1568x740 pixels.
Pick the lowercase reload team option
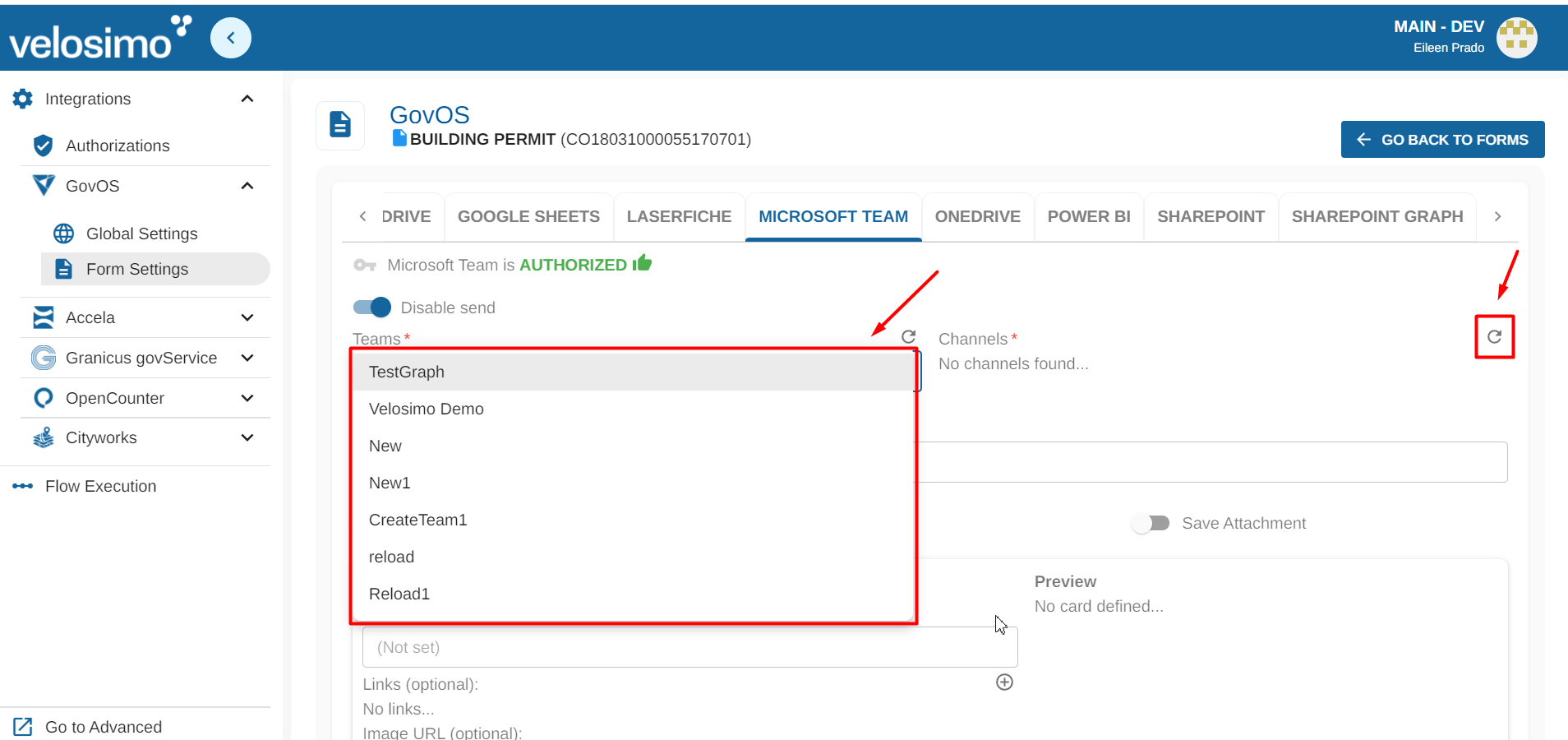tap(633, 557)
